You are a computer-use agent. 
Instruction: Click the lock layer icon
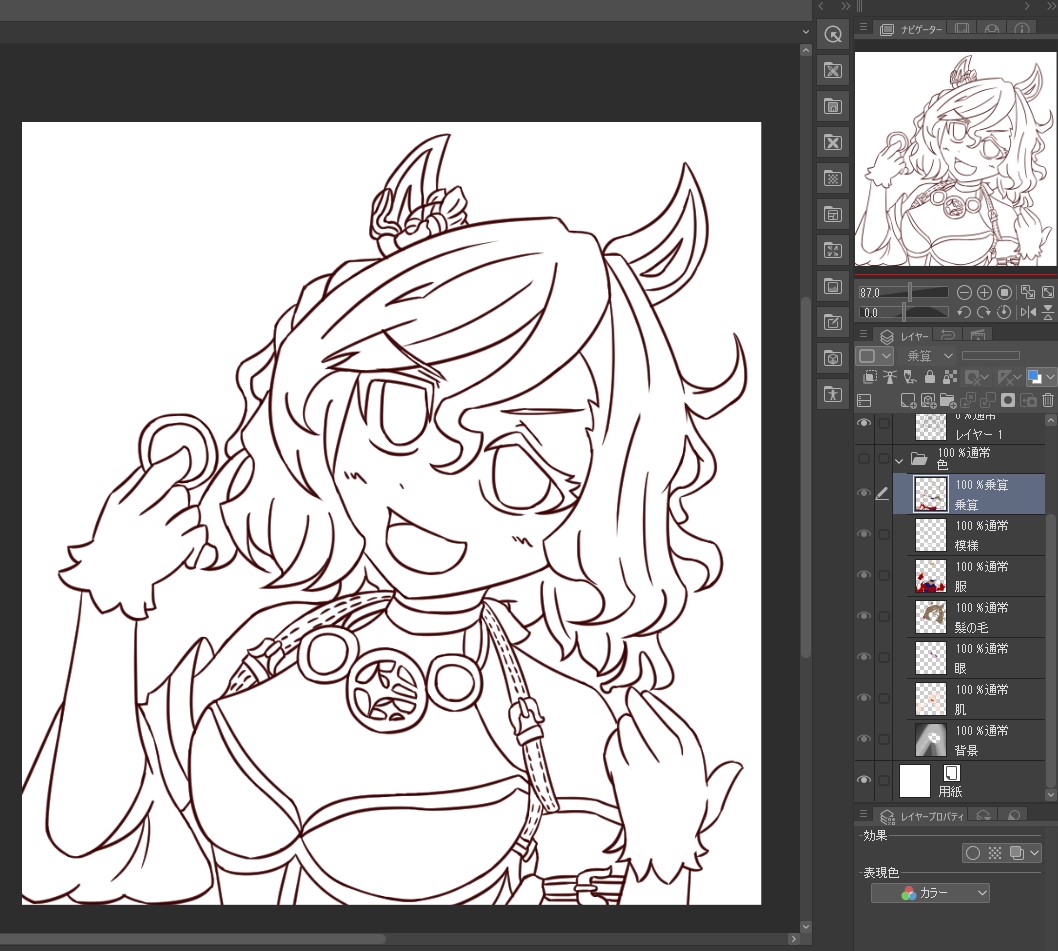pos(930,378)
